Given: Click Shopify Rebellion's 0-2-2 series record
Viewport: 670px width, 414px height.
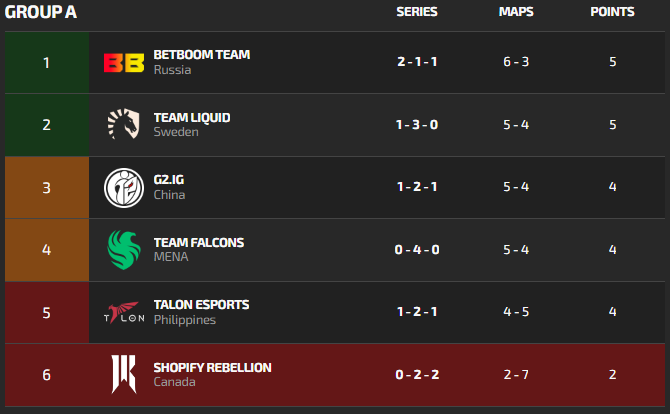Looking at the screenshot, I should (x=416, y=375).
